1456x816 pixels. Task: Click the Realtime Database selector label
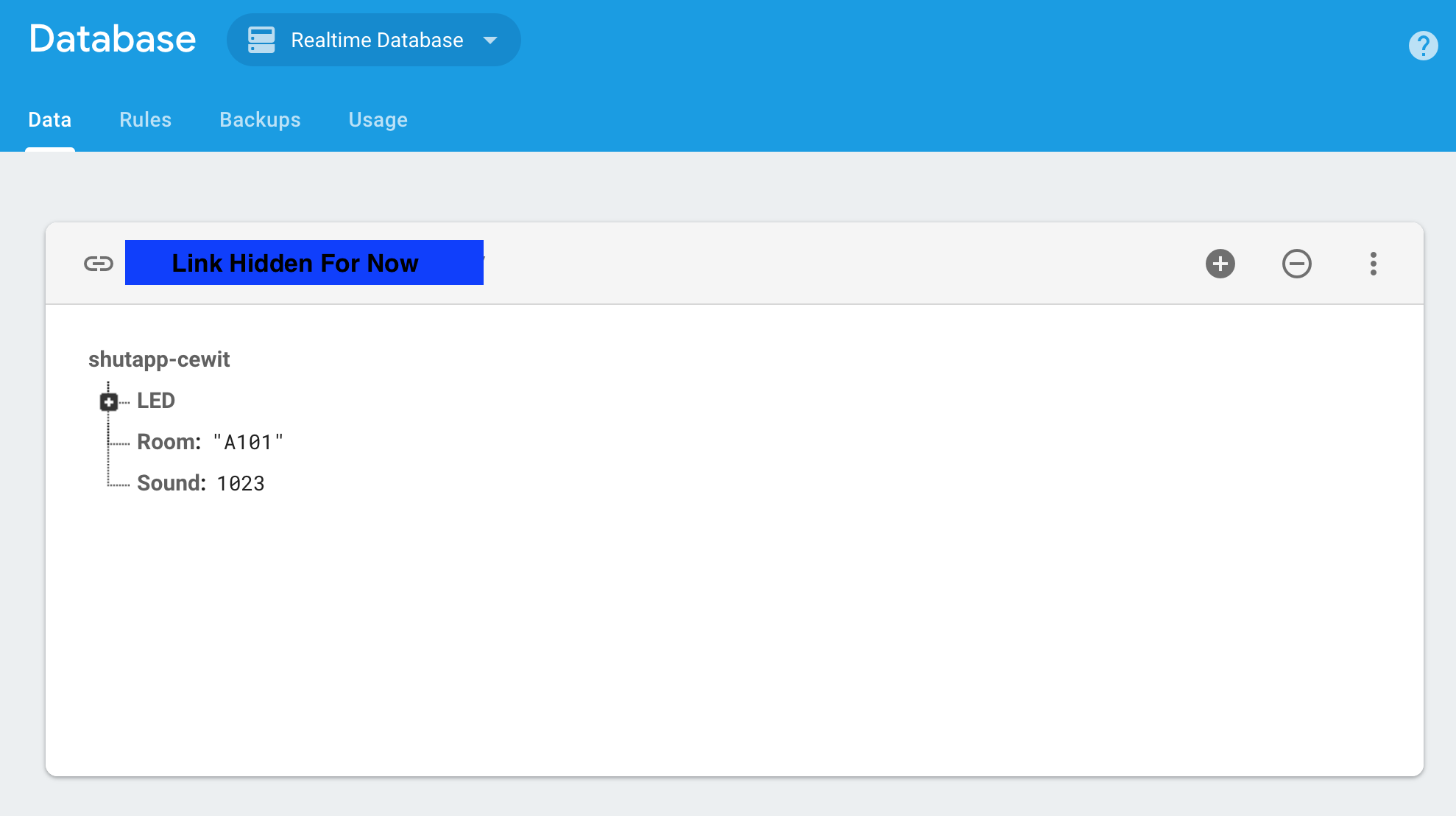(377, 41)
